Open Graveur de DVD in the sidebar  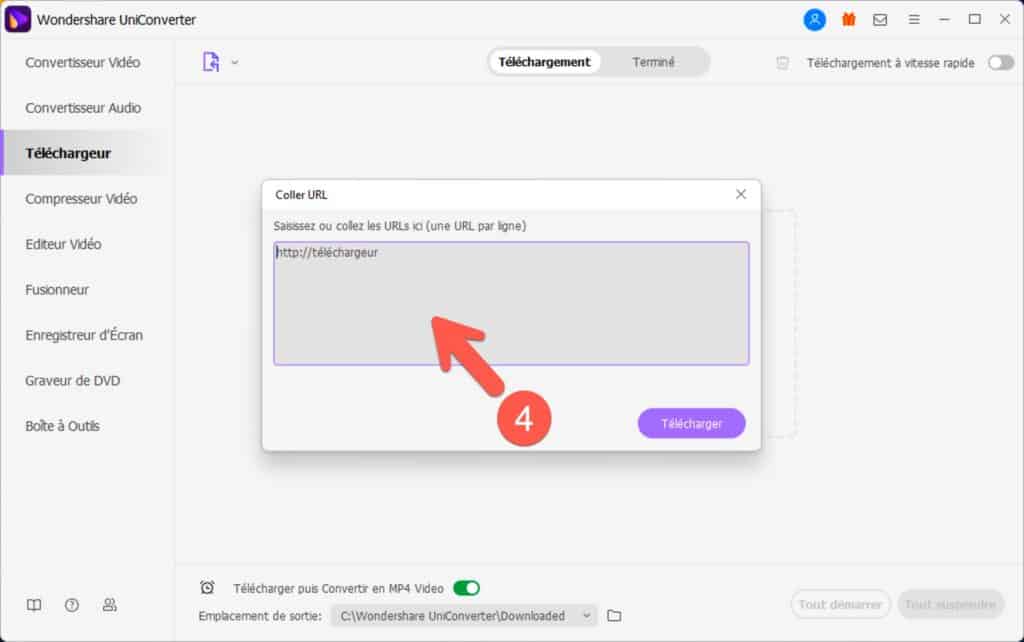[72, 380]
